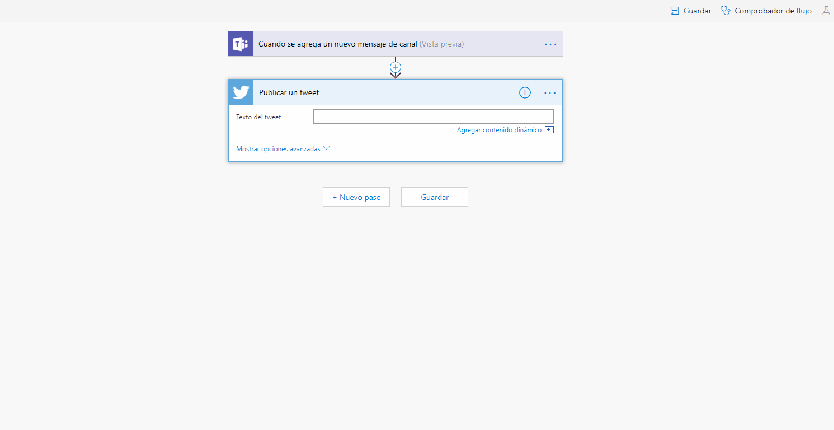Collapse the 'Publicar un tweet' card title
The width and height of the screenshot is (834, 430).
pyautogui.click(x=289, y=93)
